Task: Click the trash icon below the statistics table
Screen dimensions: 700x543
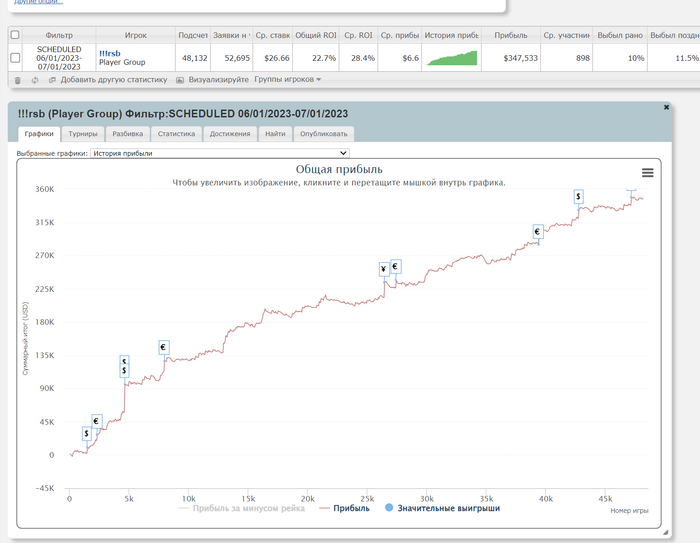Action: [17, 80]
